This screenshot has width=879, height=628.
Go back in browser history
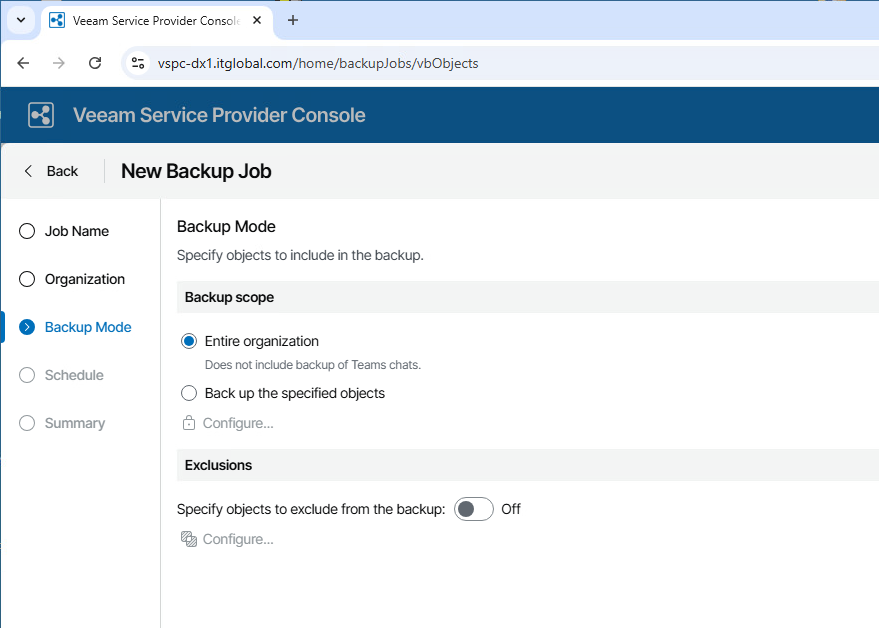pyautogui.click(x=23, y=63)
